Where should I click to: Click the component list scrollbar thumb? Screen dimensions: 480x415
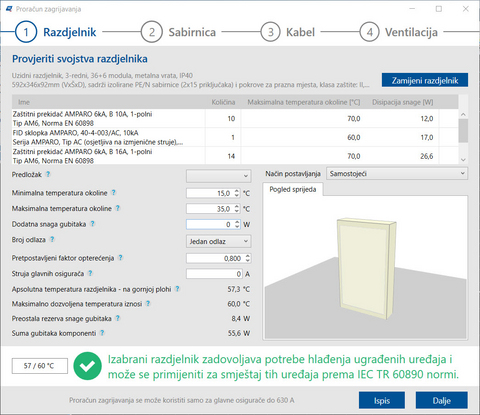tap(463, 131)
